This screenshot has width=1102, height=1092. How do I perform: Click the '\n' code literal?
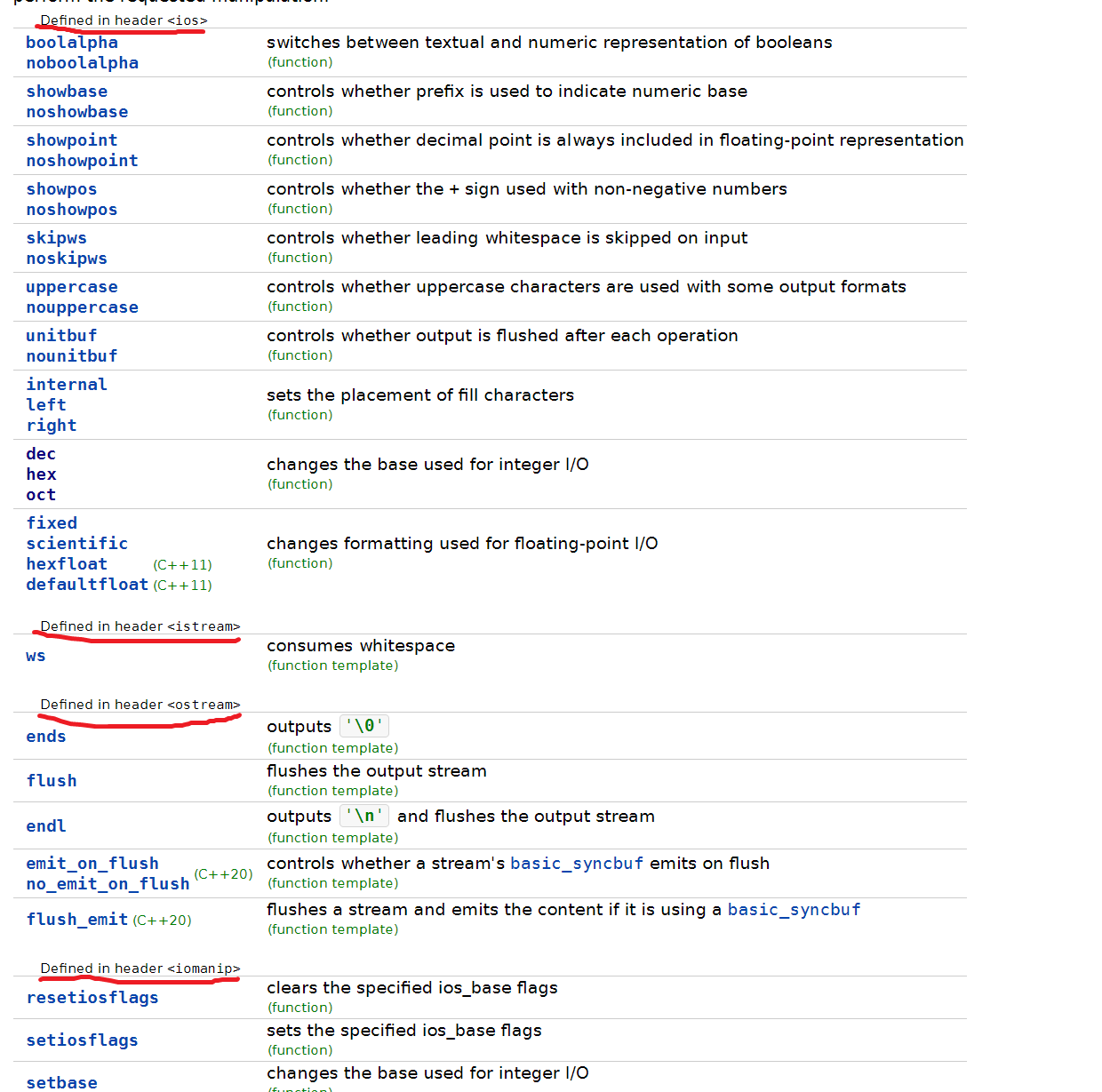pyautogui.click(x=364, y=816)
